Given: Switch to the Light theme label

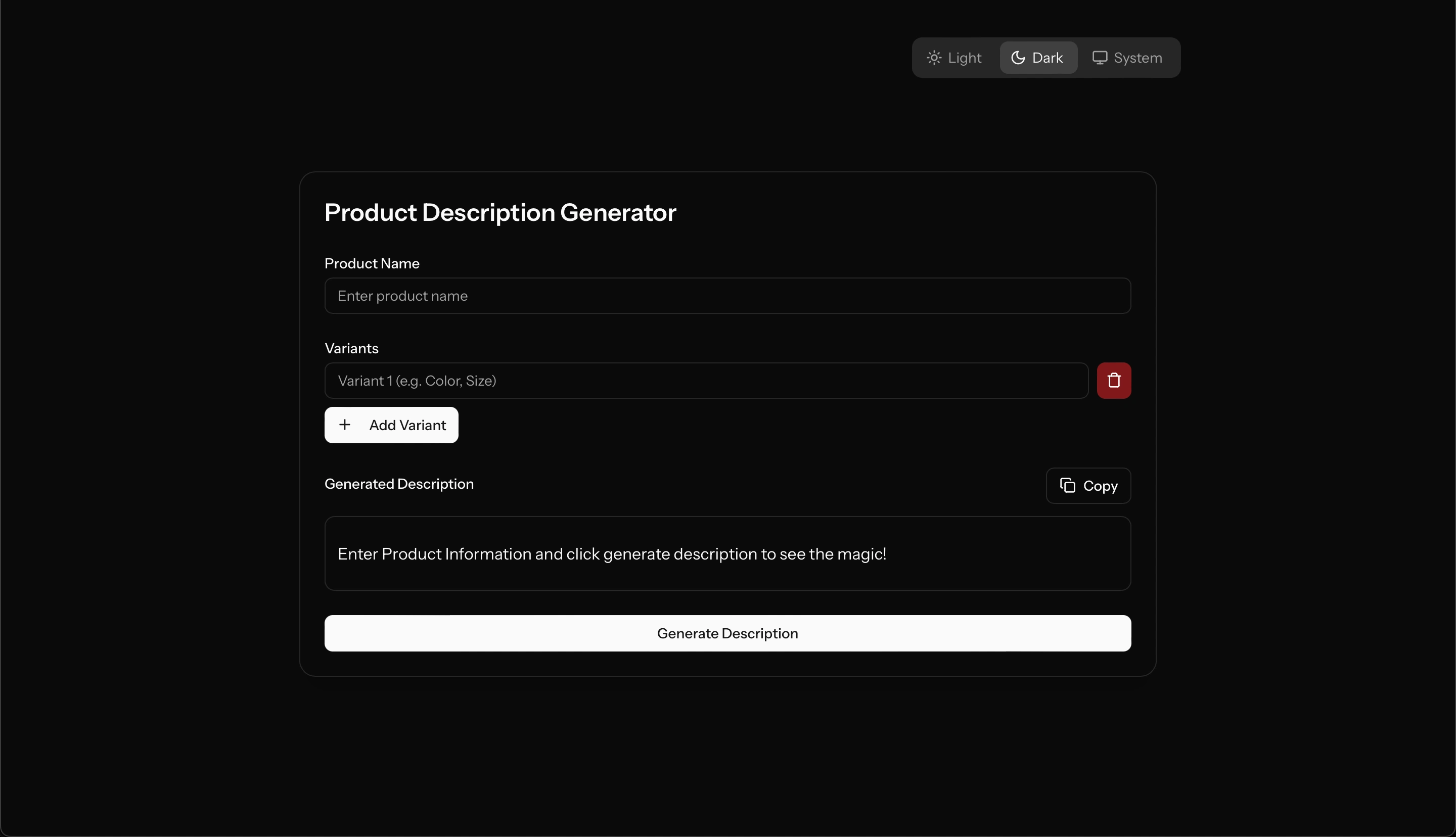Looking at the screenshot, I should click(965, 58).
